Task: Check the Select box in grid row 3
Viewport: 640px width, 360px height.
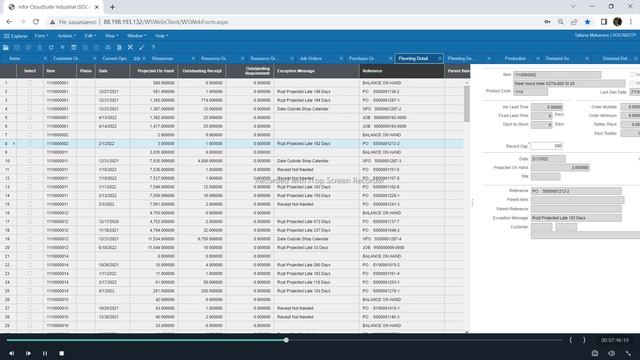Action: 29,100
